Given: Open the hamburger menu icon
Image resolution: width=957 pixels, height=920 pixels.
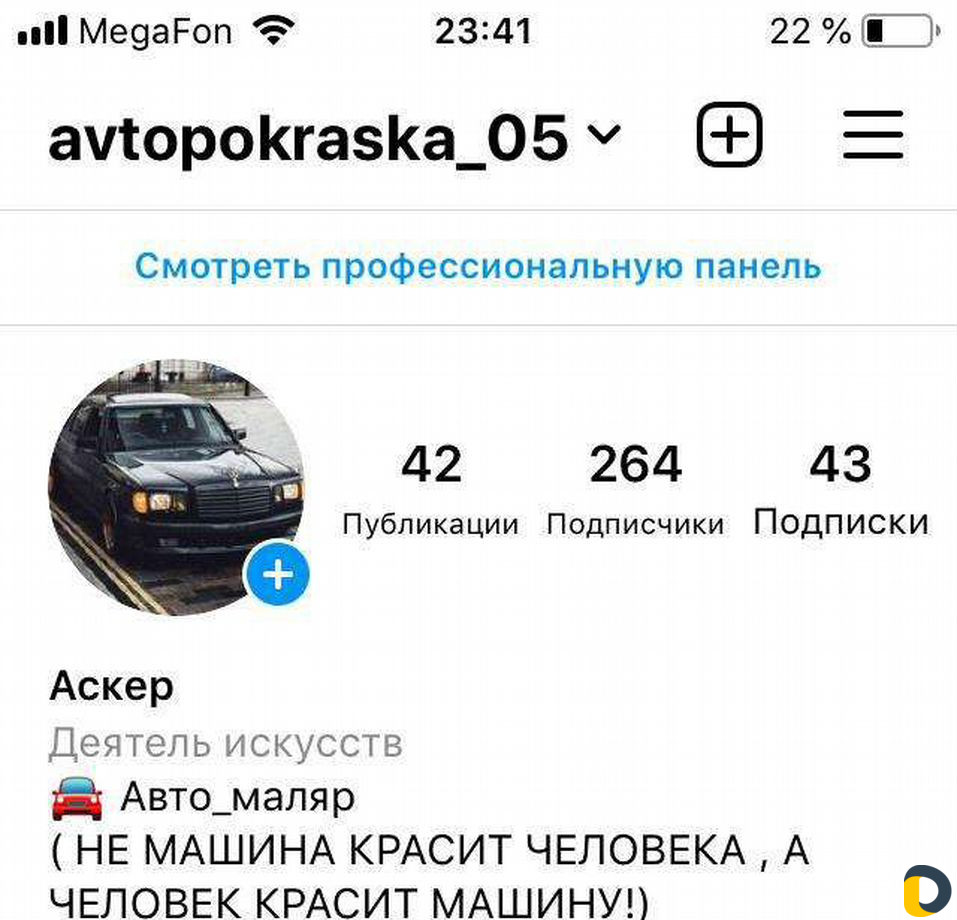Looking at the screenshot, I should (x=873, y=135).
